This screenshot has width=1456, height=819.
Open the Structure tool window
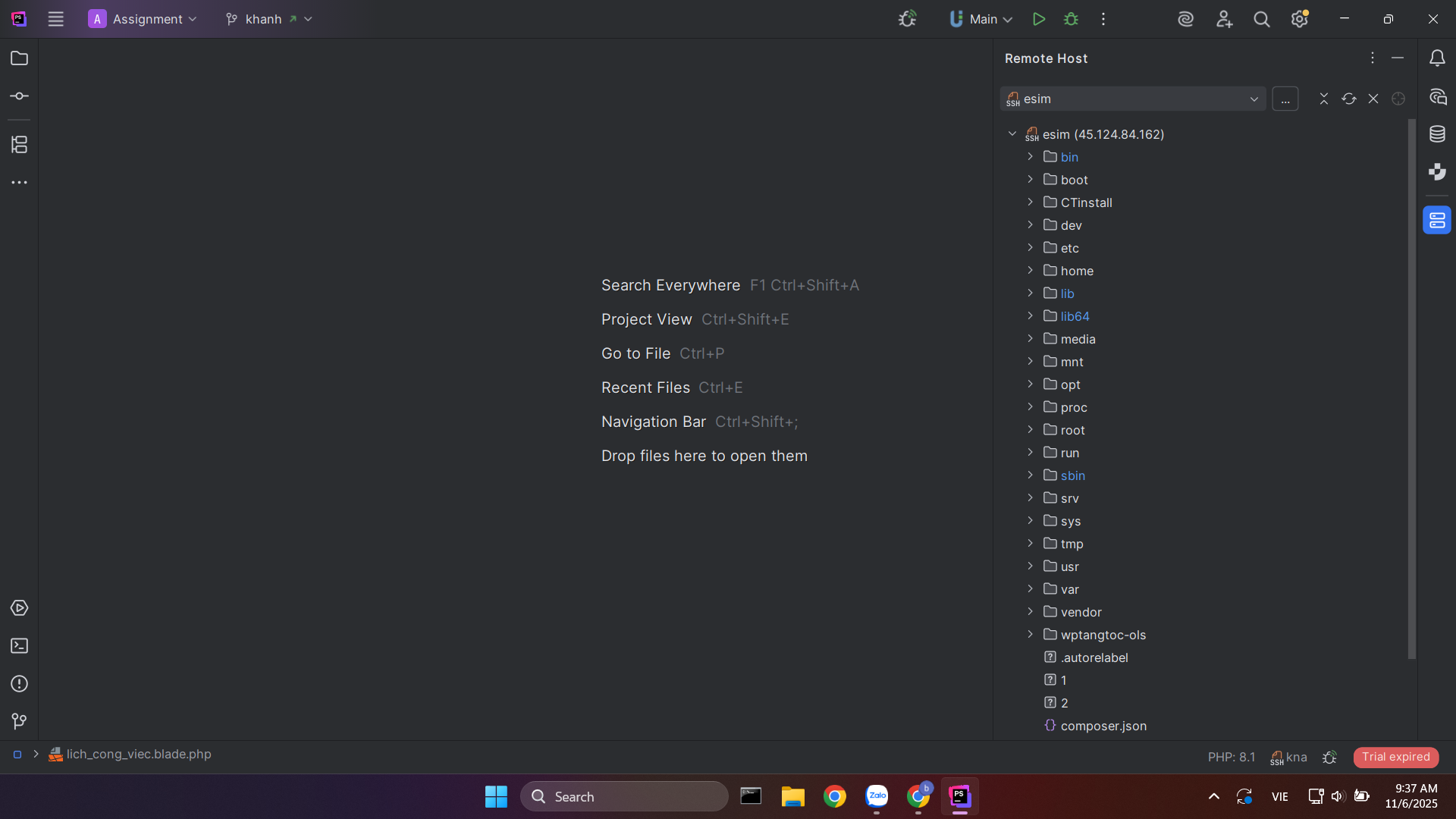pyautogui.click(x=19, y=144)
